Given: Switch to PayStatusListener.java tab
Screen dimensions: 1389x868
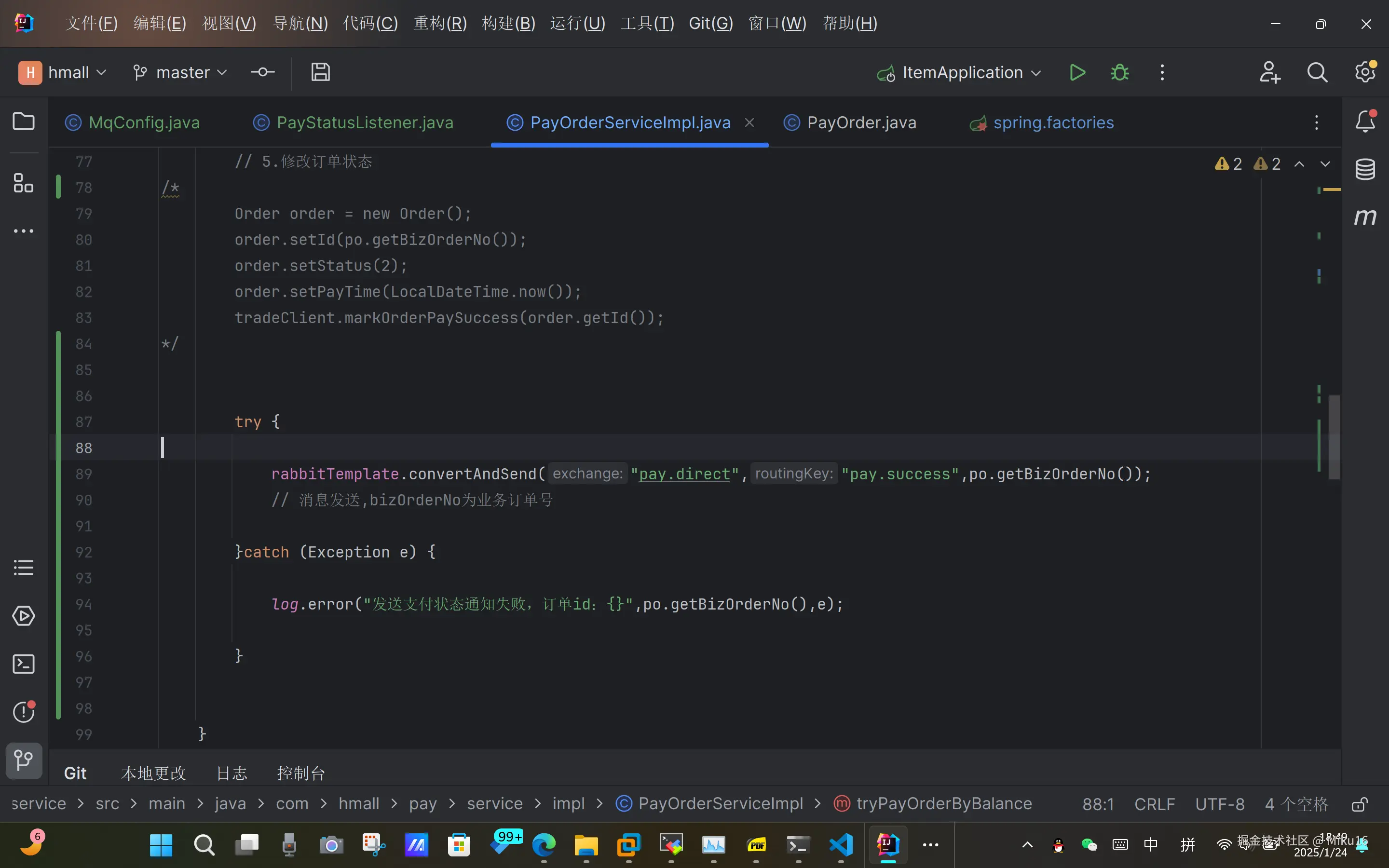Looking at the screenshot, I should (365, 123).
